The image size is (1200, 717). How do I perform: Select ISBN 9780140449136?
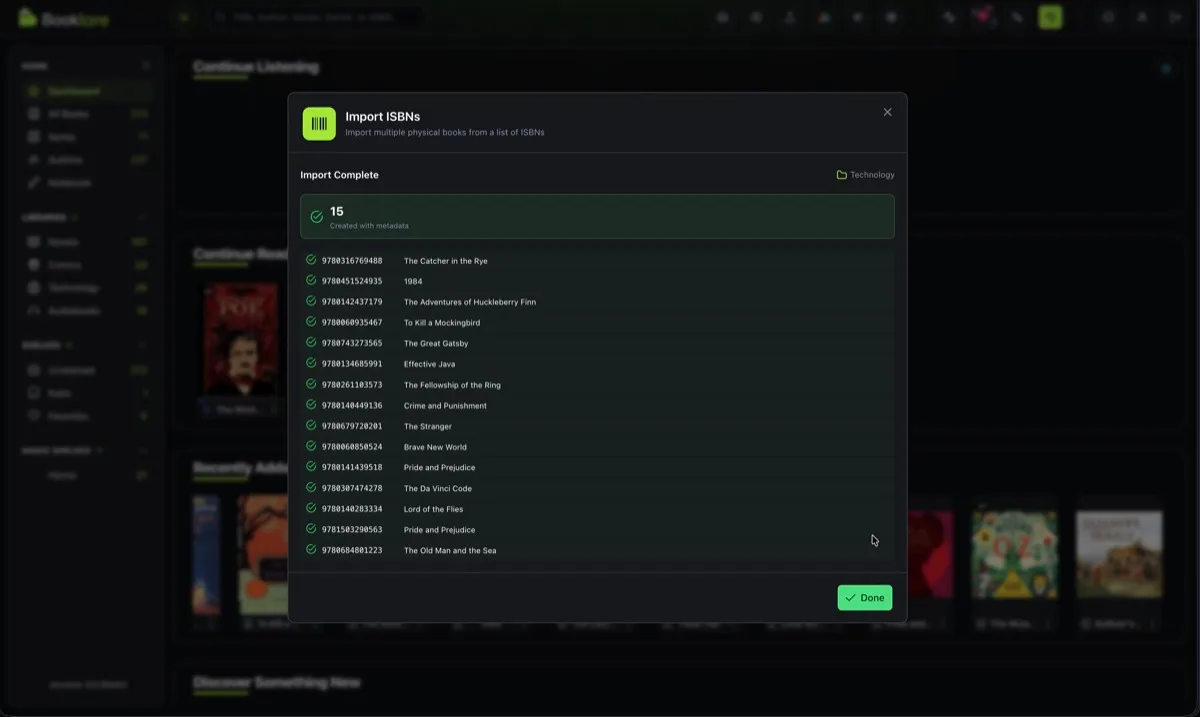pos(352,406)
